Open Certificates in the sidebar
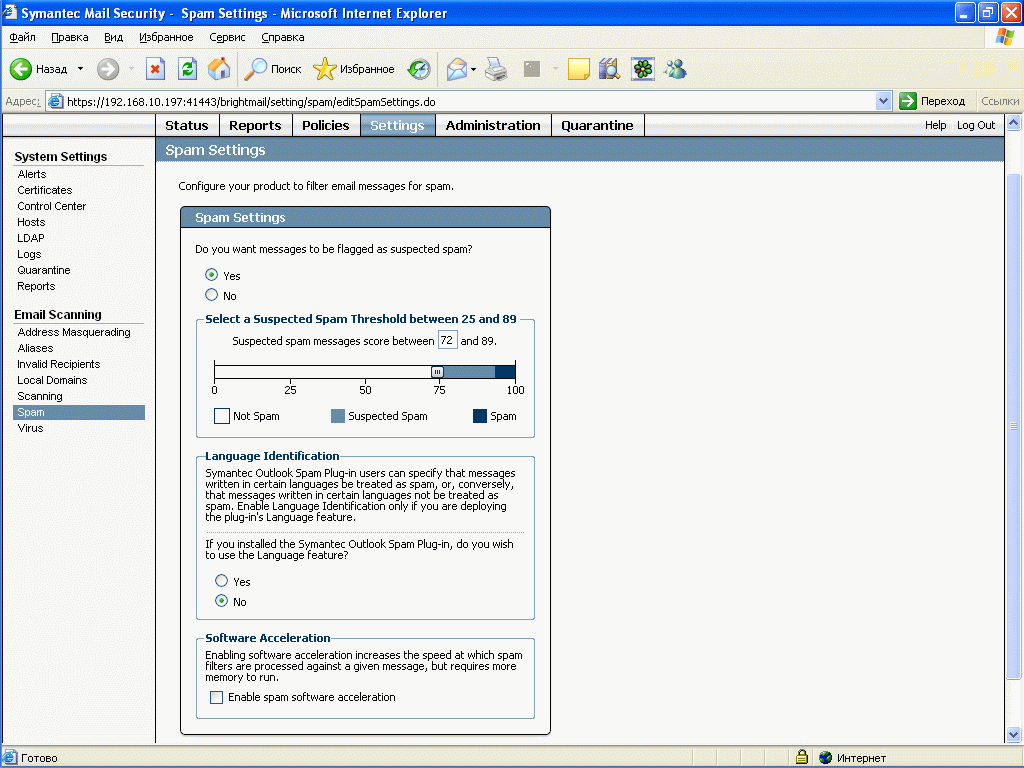Screen dimensions: 1024x768 coord(44,190)
